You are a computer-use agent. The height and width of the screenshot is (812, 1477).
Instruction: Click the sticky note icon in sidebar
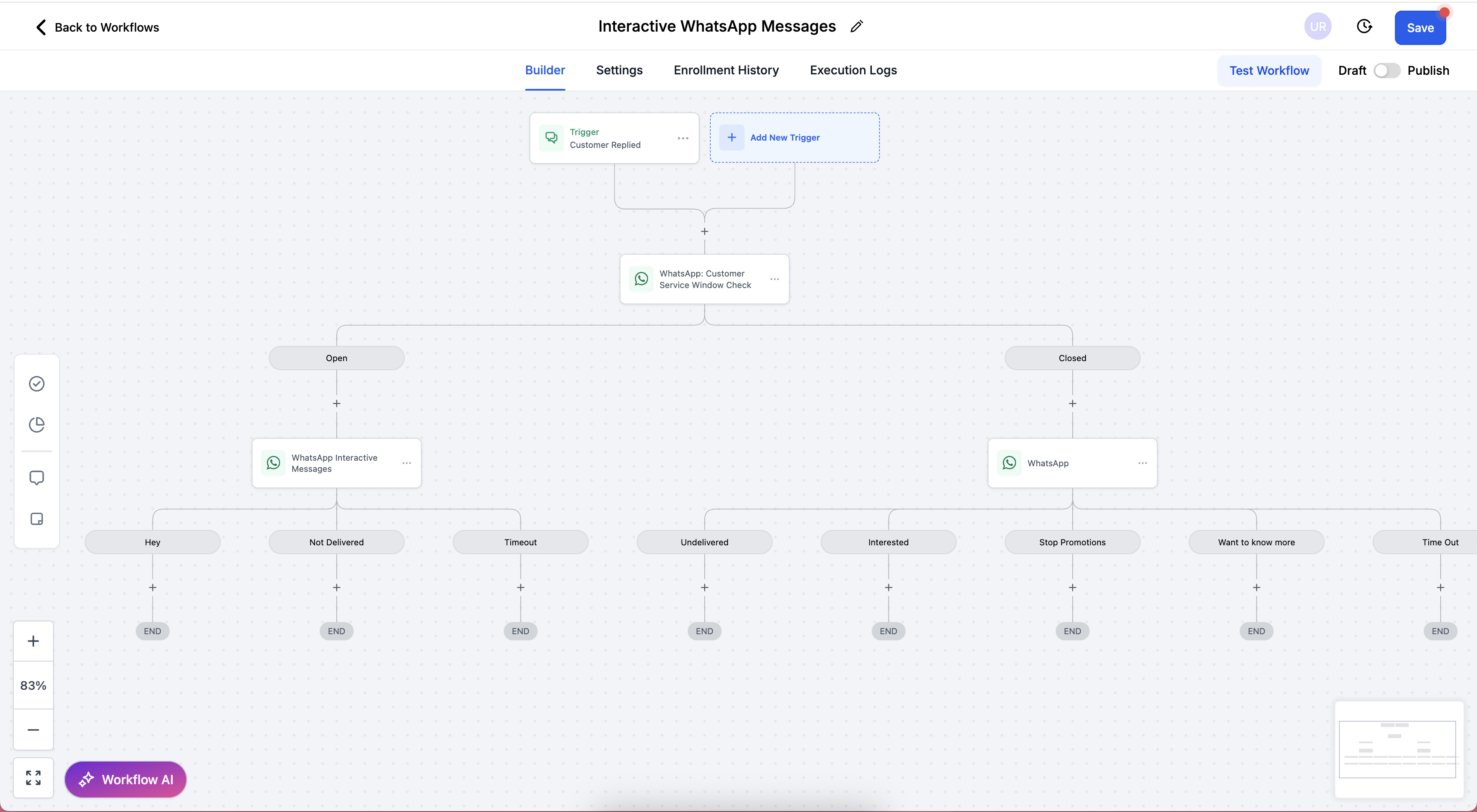[37, 519]
